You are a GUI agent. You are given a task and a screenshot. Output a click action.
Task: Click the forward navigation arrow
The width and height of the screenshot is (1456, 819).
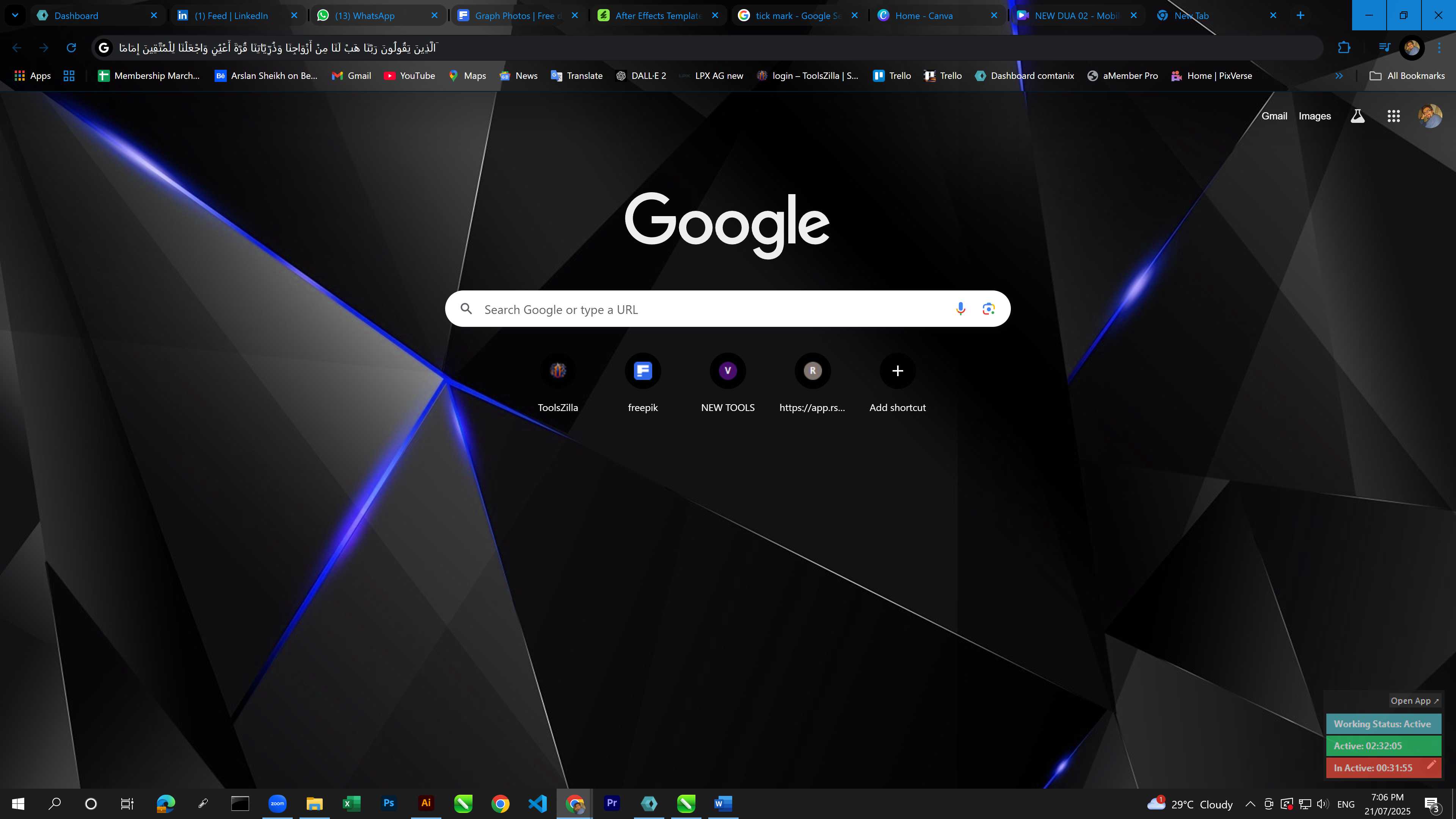(44, 47)
